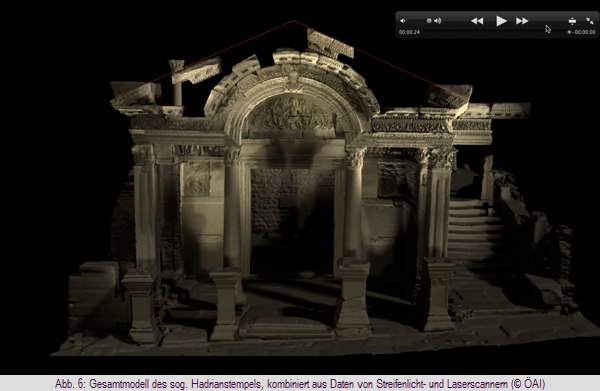Exit full screen using the inward arrows icon

(x=590, y=21)
